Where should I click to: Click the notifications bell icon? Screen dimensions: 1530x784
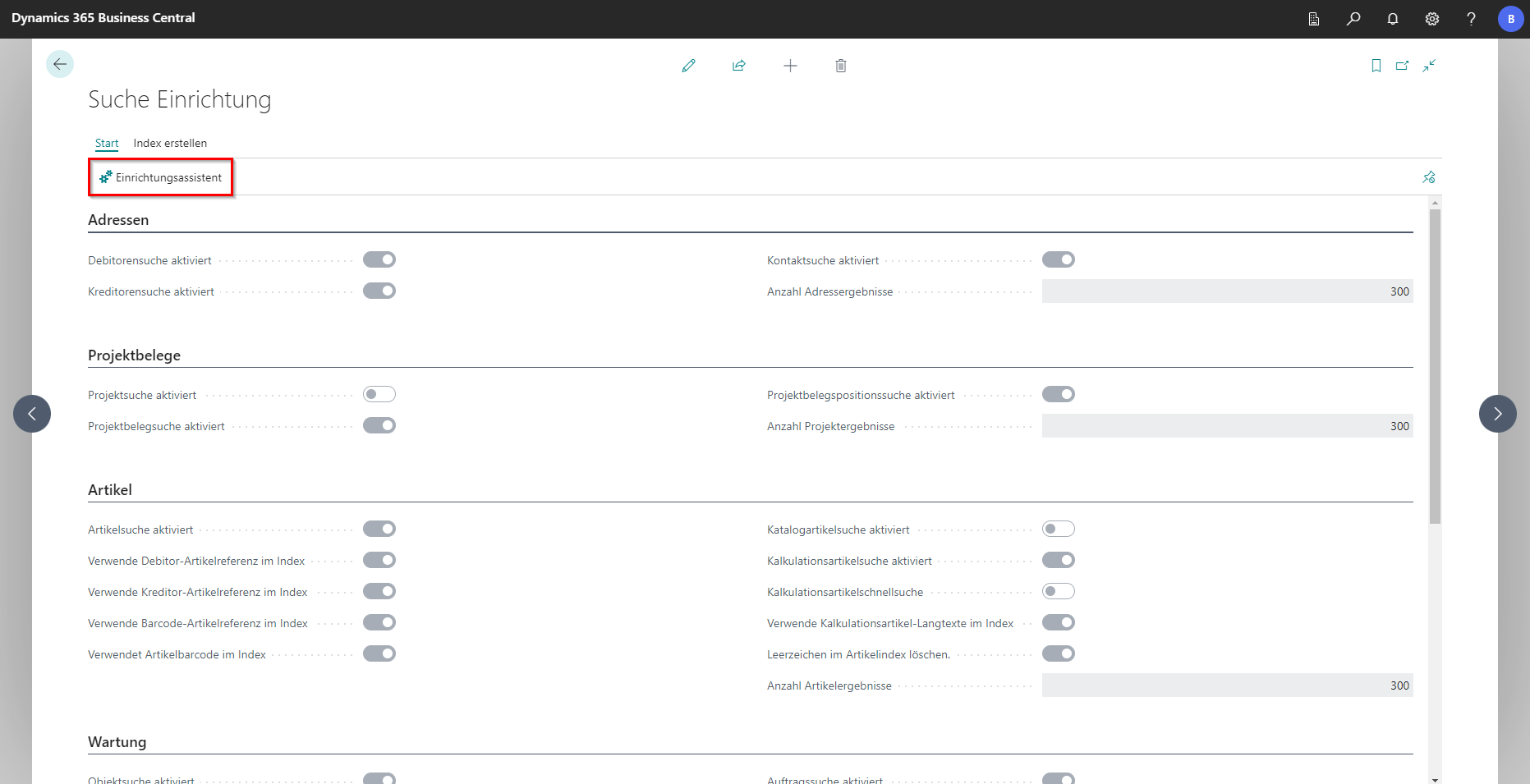[1393, 18]
